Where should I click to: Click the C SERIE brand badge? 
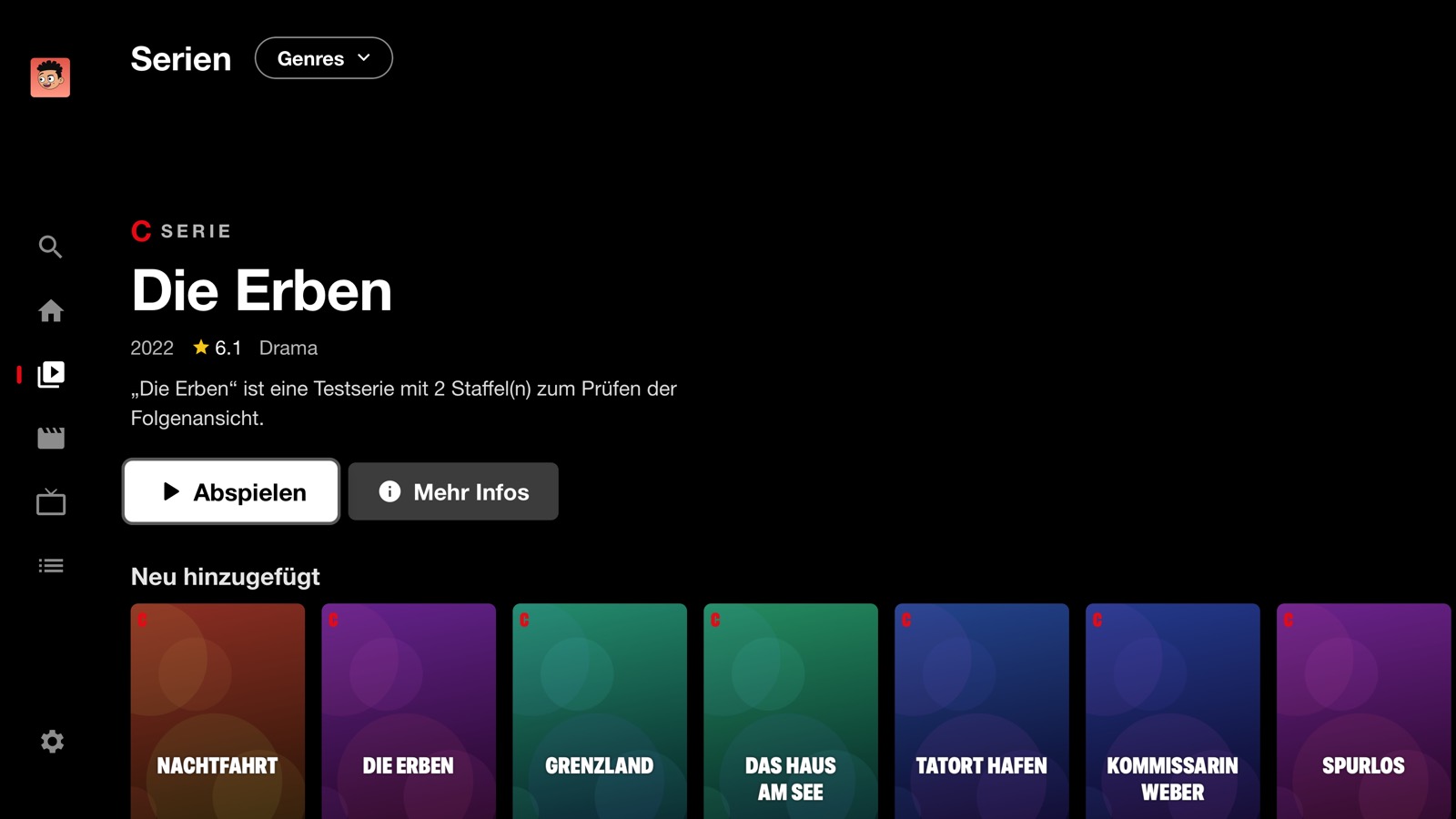pos(181,231)
